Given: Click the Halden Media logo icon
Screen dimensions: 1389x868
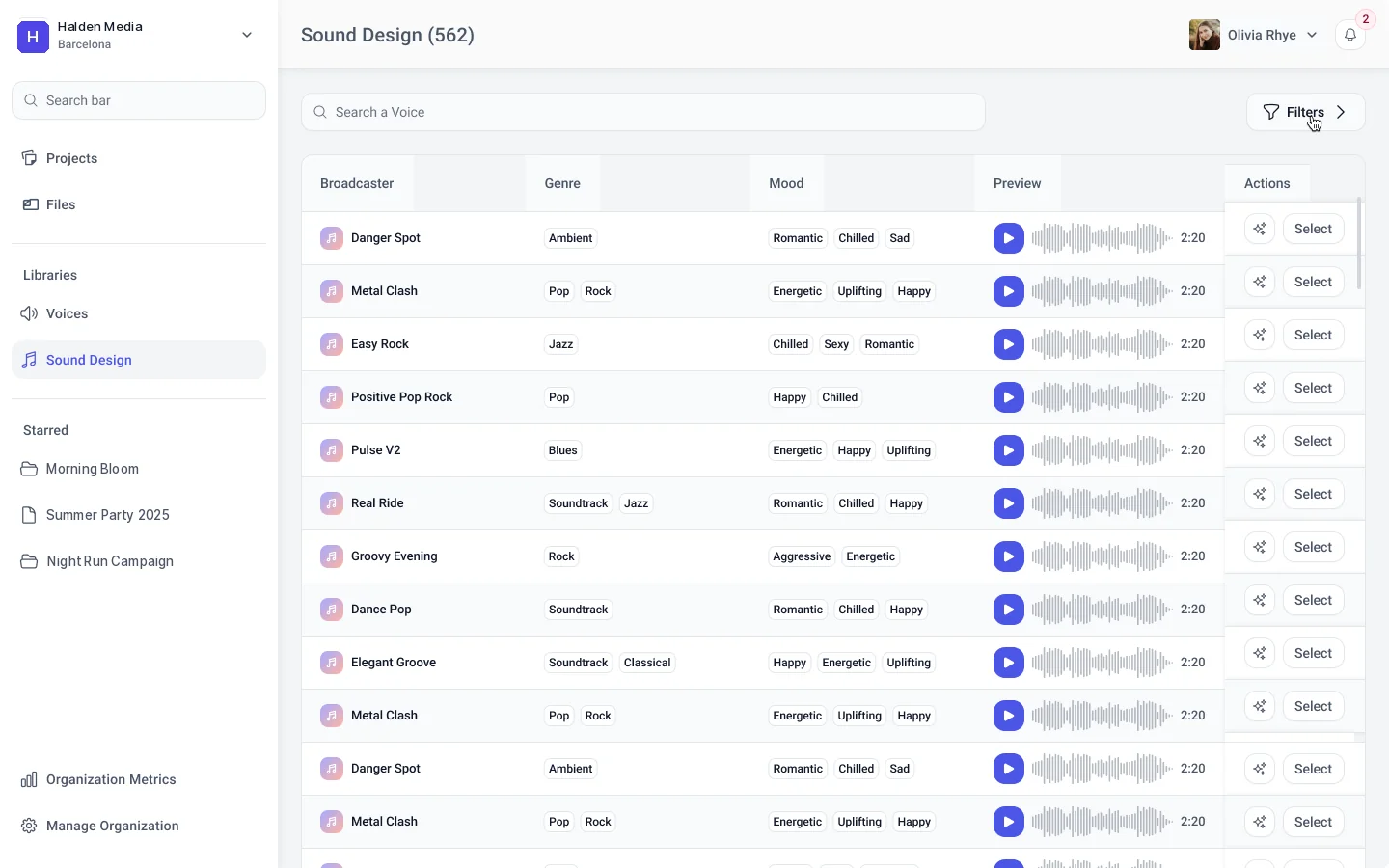Looking at the screenshot, I should coord(33,37).
